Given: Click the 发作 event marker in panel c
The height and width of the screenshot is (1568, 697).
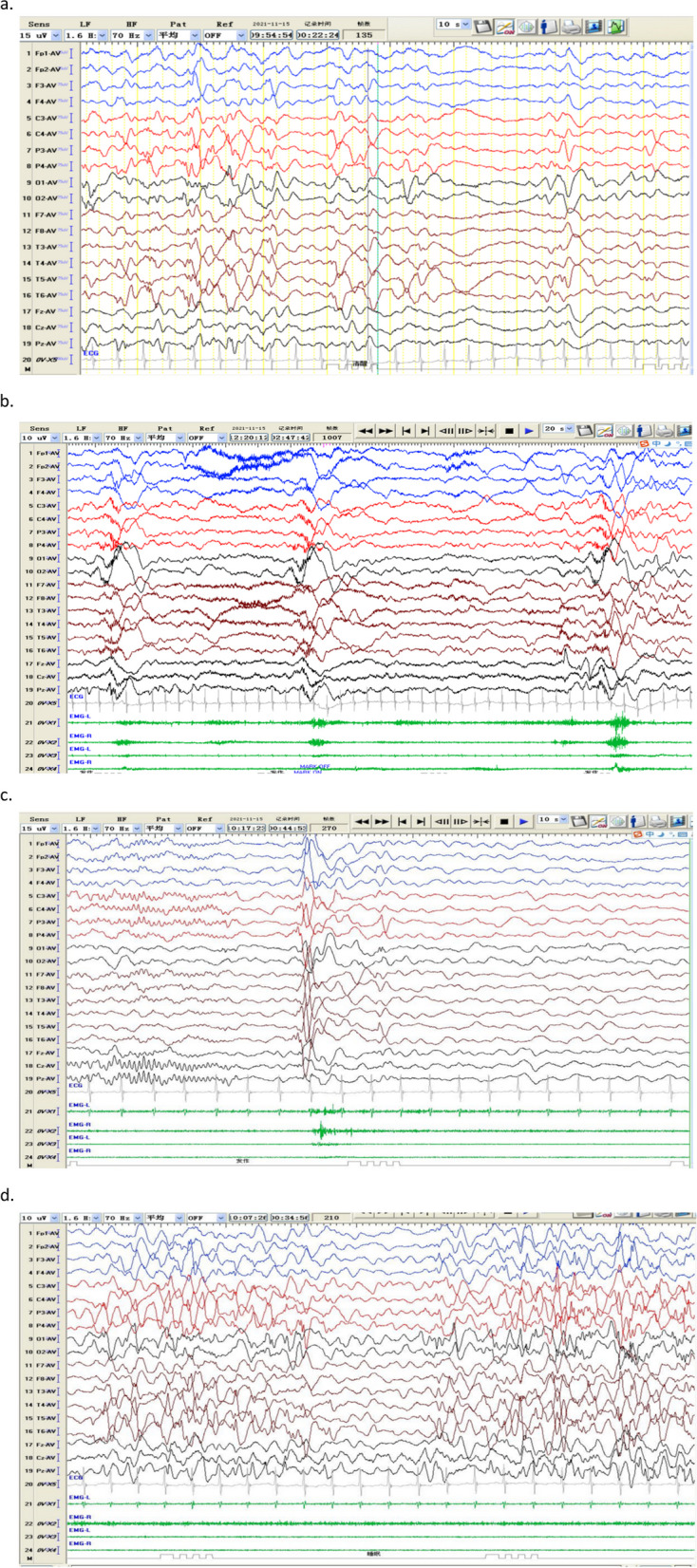Looking at the screenshot, I should (242, 1160).
